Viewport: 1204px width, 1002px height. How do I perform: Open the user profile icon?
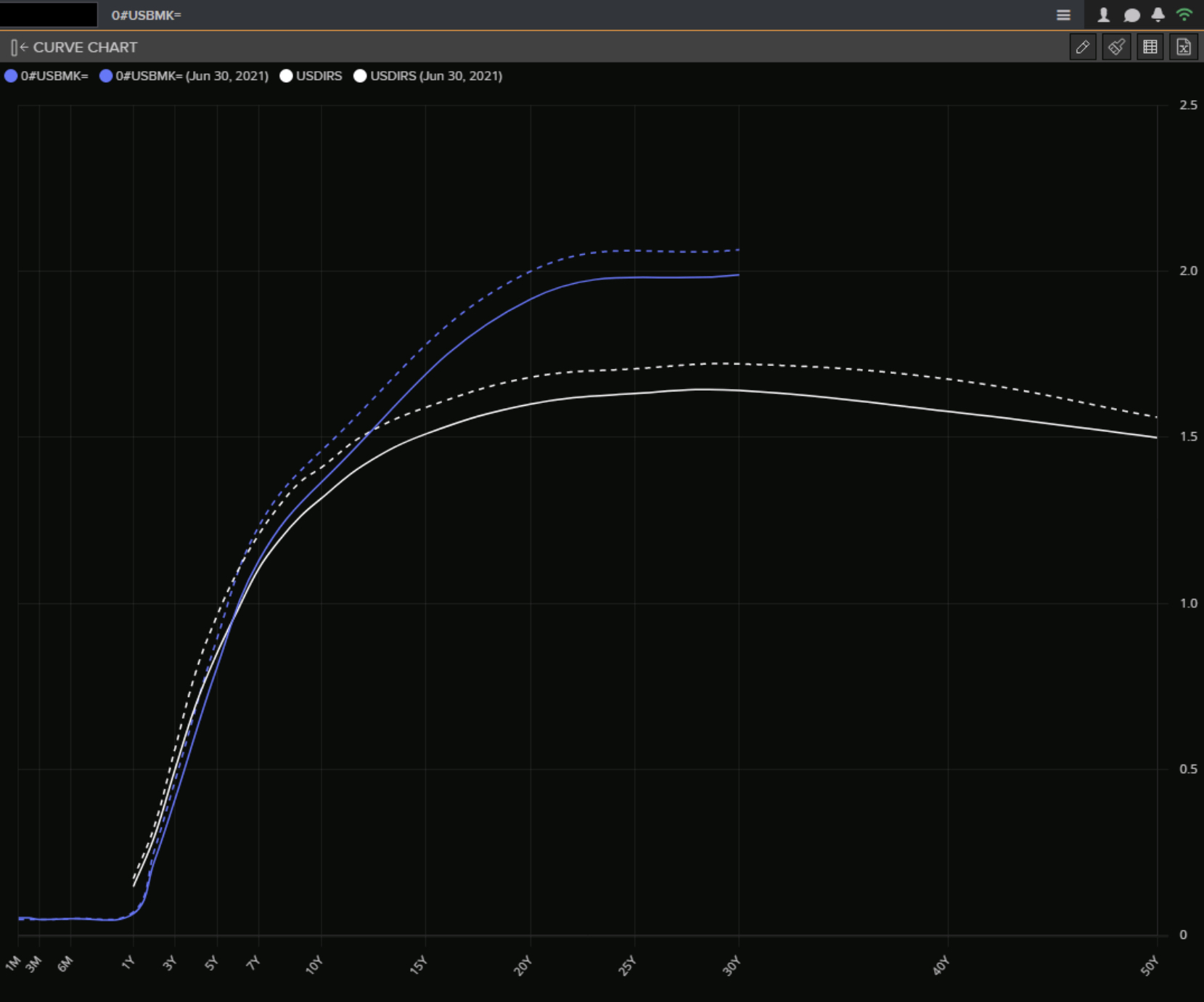(x=1103, y=15)
